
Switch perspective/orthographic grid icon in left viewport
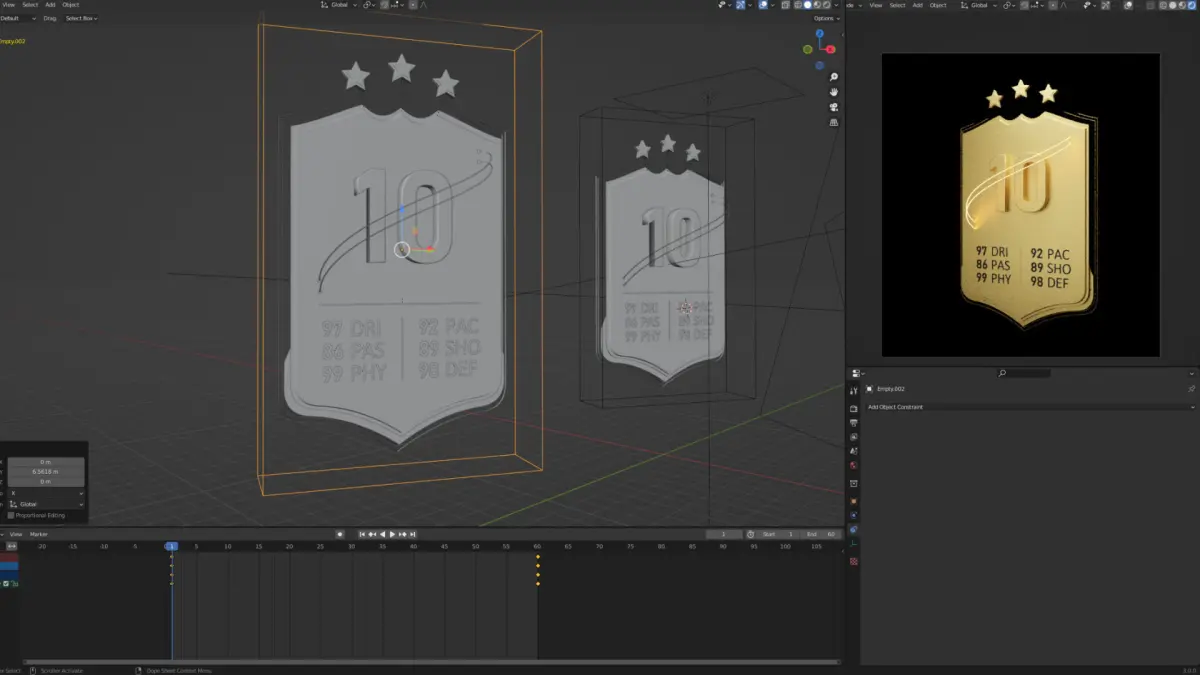pos(833,122)
